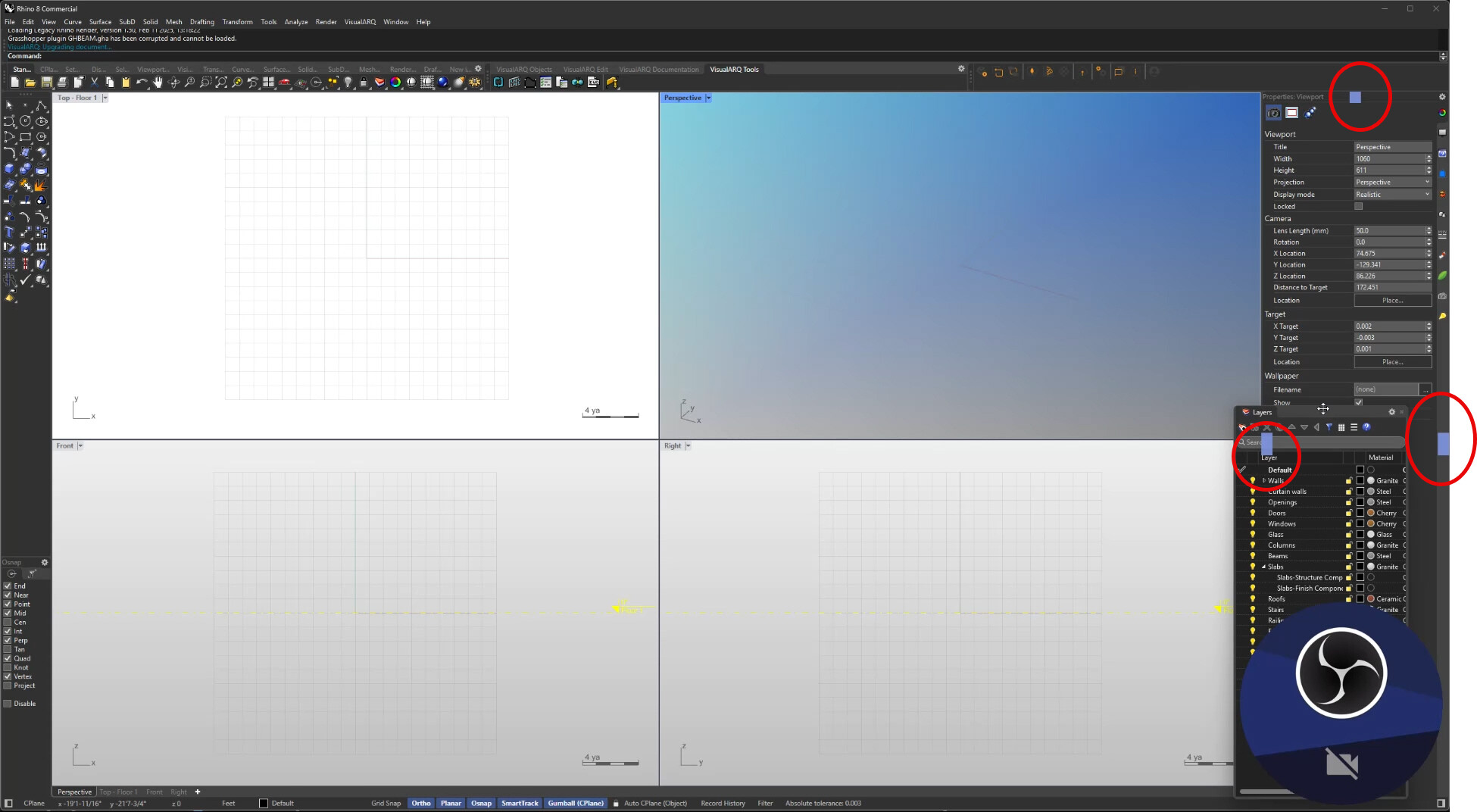The image size is (1477, 812).
Task: Check the Disable osnap checkbox
Action: [8, 704]
